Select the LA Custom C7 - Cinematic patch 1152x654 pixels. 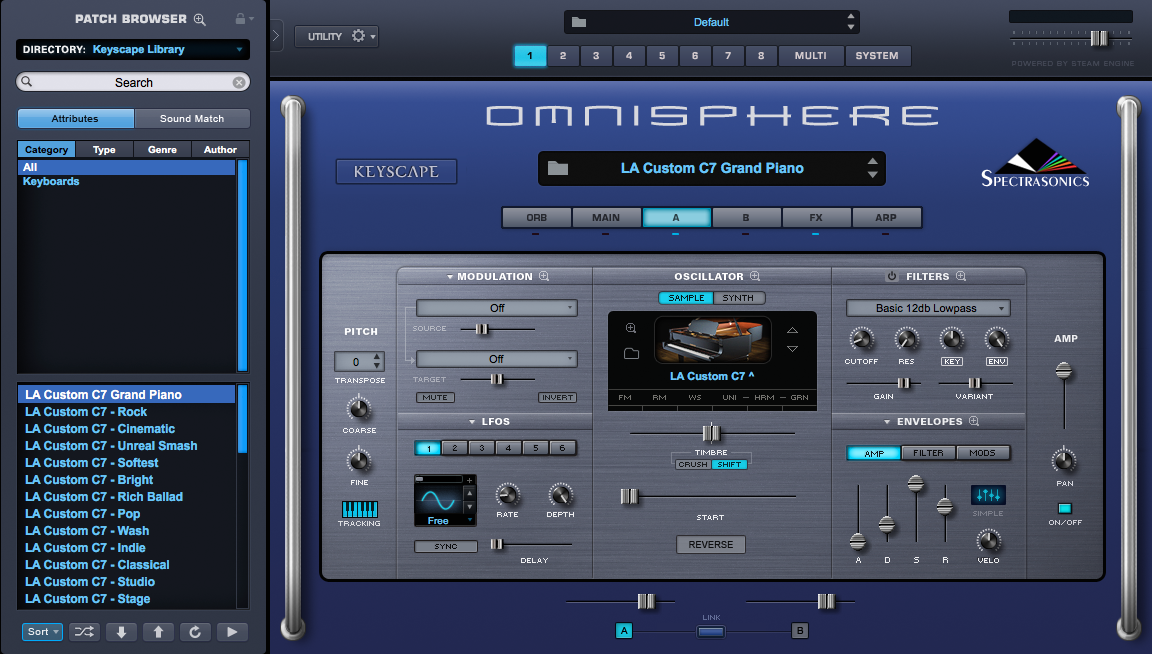click(99, 428)
